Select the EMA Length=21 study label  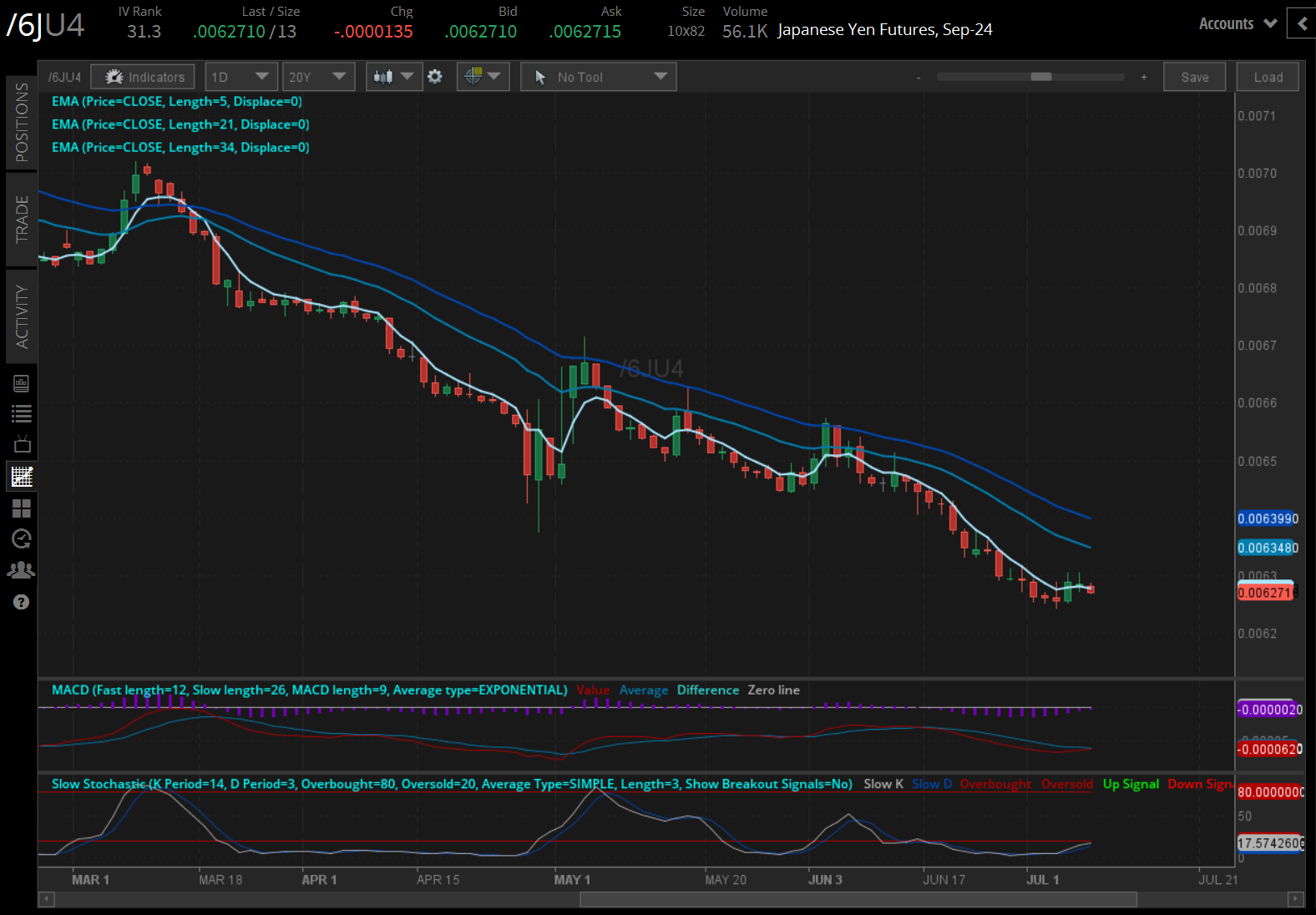click(x=180, y=124)
